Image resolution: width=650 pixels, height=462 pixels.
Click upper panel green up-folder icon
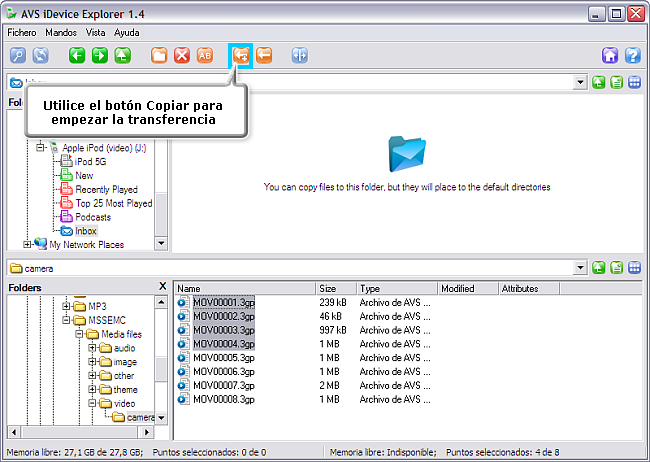coord(599,83)
